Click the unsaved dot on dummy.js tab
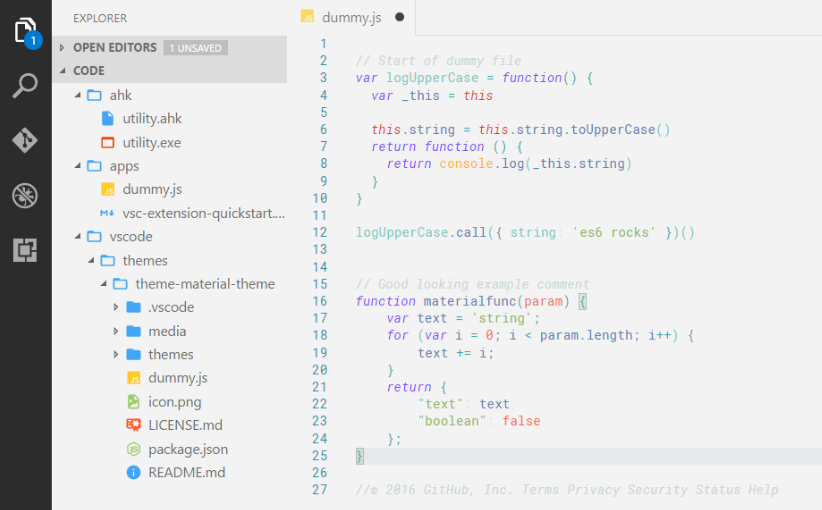Image resolution: width=822 pixels, height=510 pixels. click(399, 17)
